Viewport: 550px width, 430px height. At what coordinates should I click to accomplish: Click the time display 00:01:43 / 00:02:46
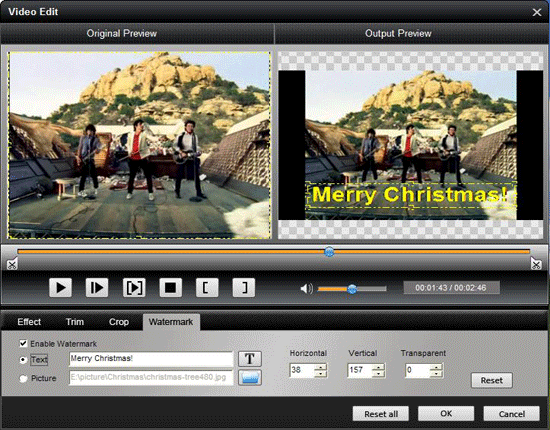[x=451, y=288]
